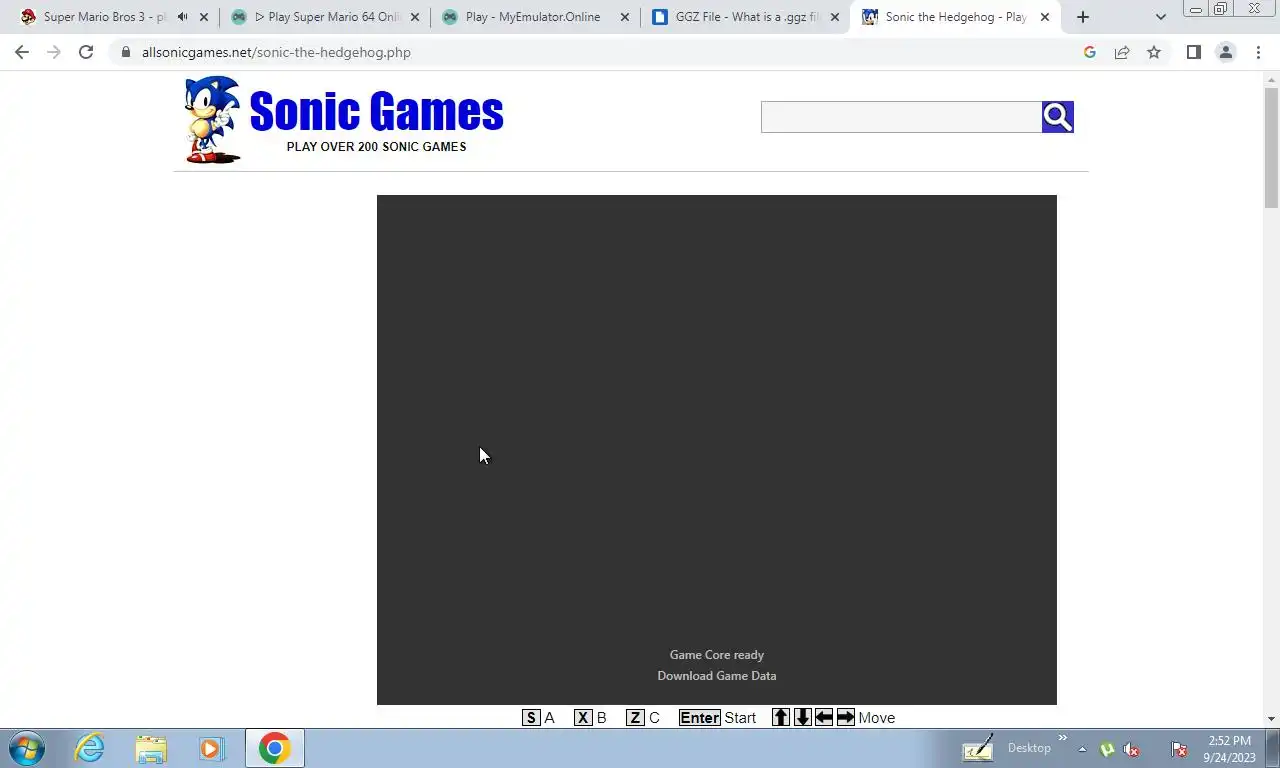Screen dimensions: 1280x768
Task: Click the S key icon for button A
Action: coord(531,718)
